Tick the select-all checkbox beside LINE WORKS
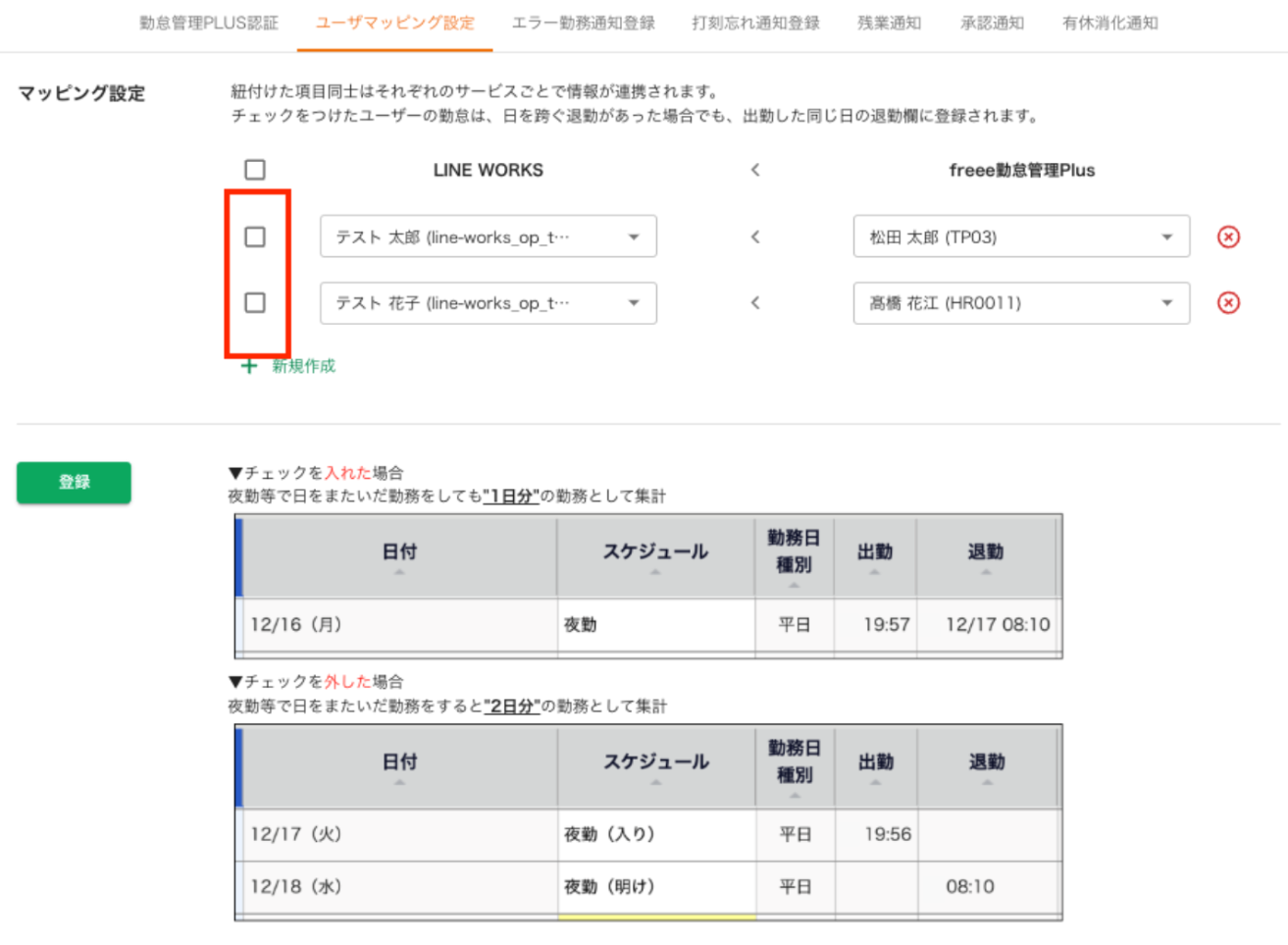The width and height of the screenshot is (1288, 945). pos(255,170)
